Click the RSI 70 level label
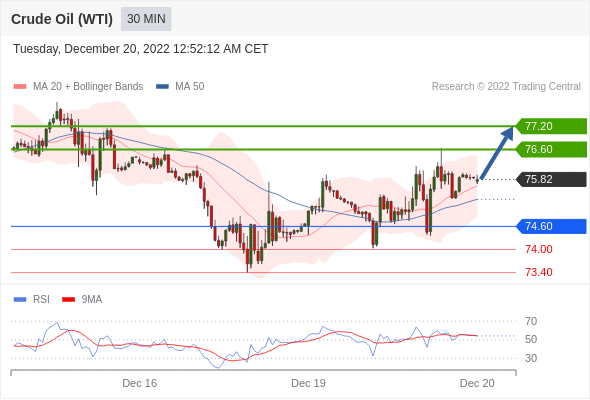This screenshot has width=590, height=400. pos(531,321)
